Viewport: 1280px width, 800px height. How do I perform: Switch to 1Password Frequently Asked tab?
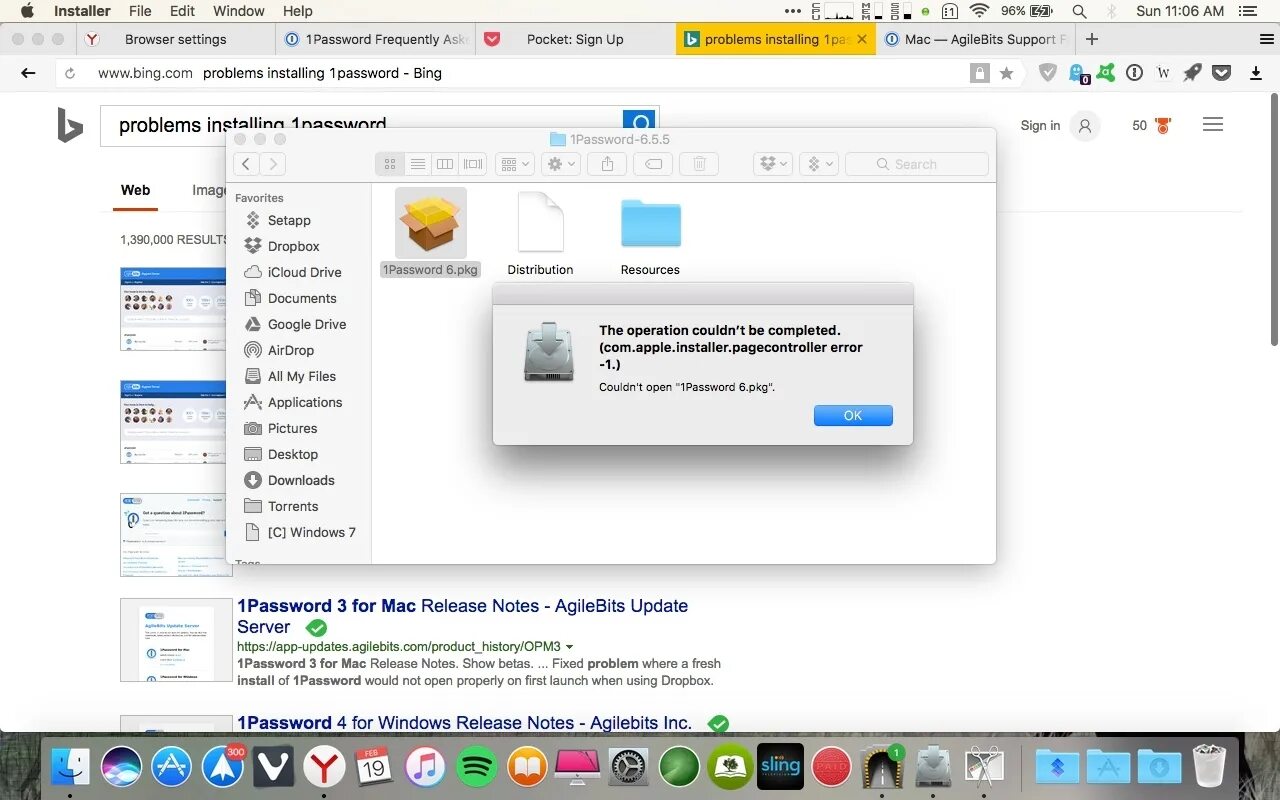pos(376,39)
